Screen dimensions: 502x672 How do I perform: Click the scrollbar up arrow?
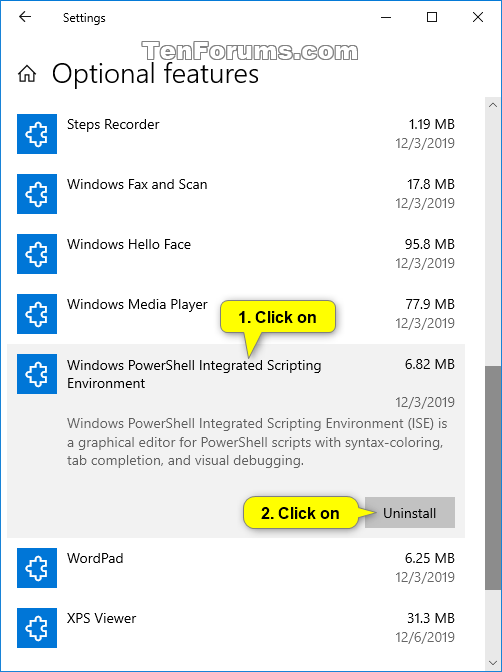(493, 105)
